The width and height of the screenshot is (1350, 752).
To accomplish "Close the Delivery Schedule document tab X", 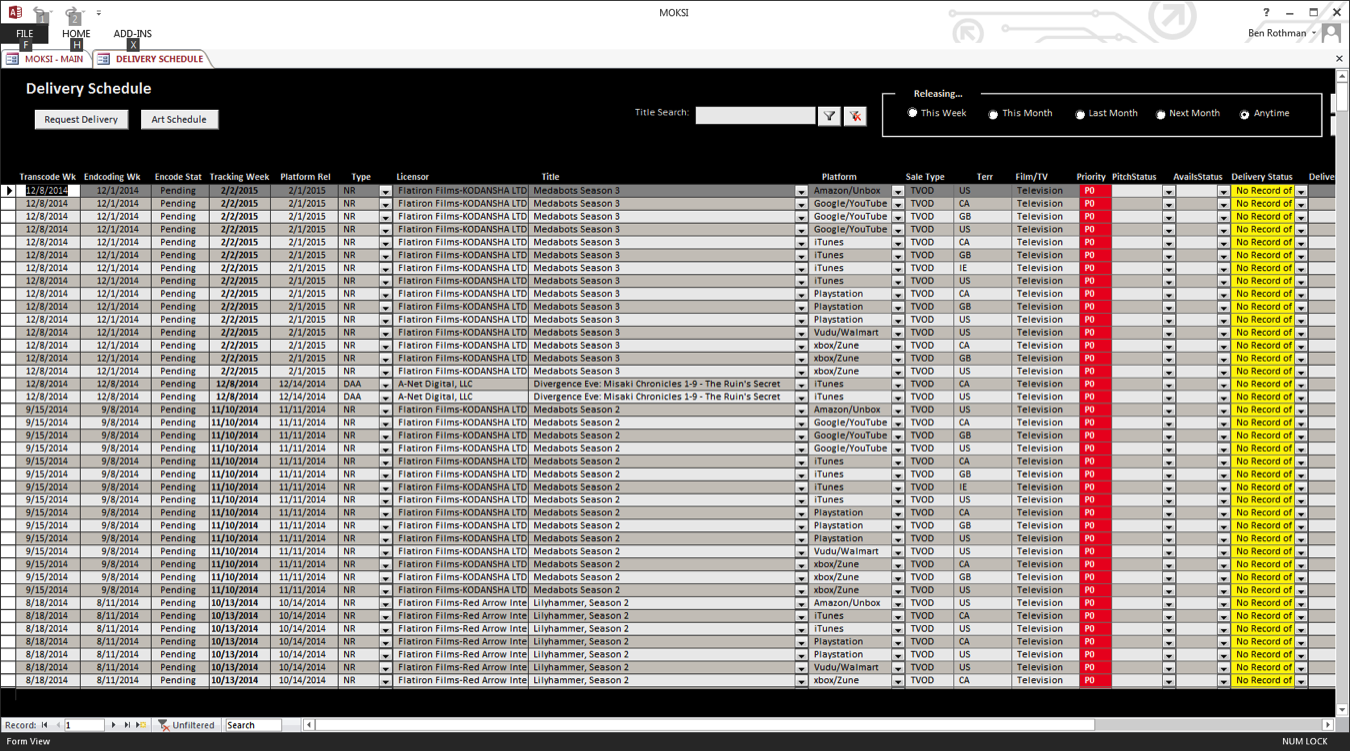I will pos(1339,59).
